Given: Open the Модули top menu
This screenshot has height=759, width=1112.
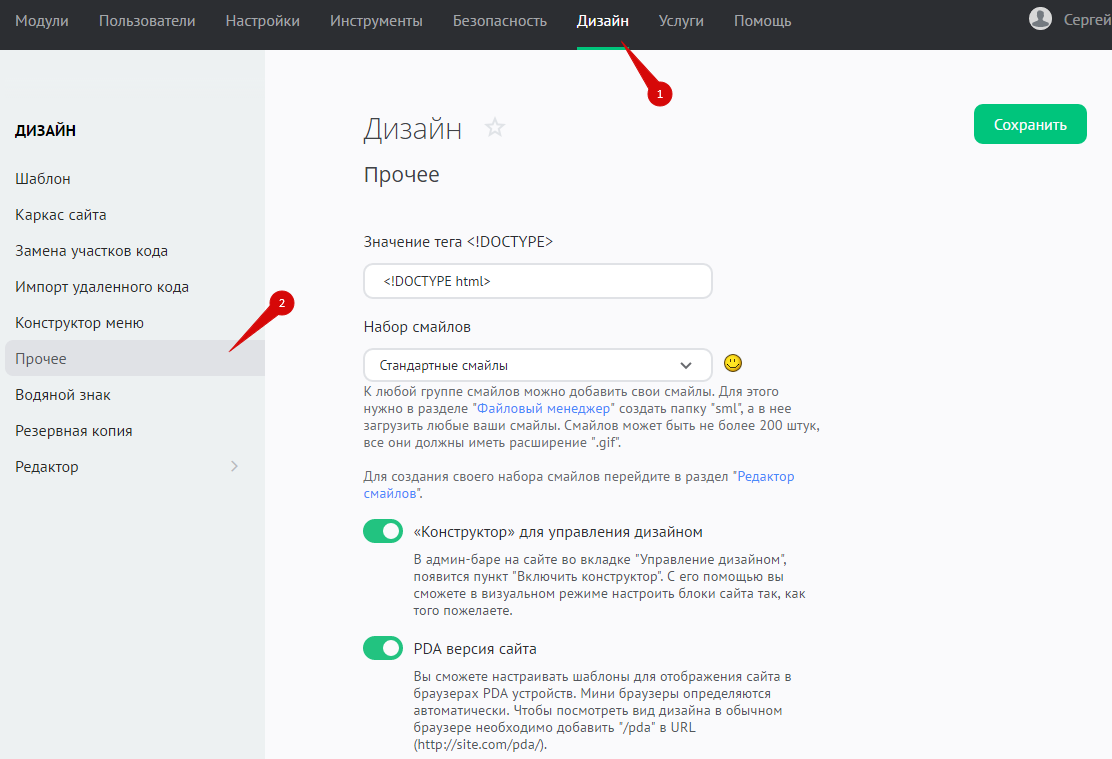Looking at the screenshot, I should click(x=42, y=21).
